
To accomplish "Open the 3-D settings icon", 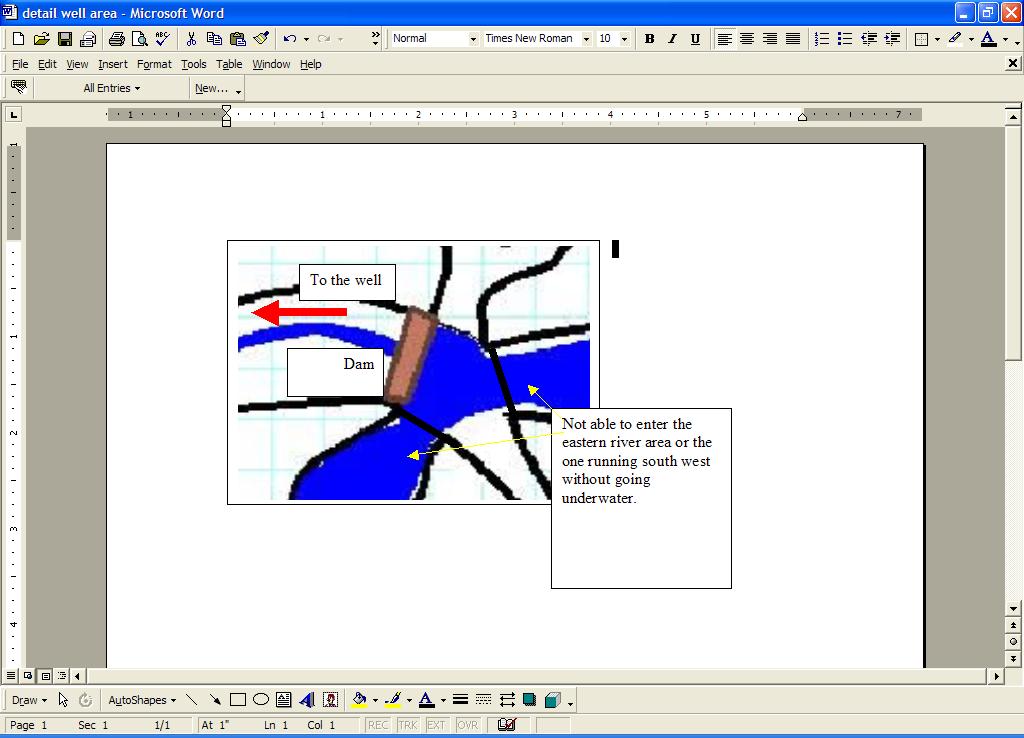I will pos(552,700).
